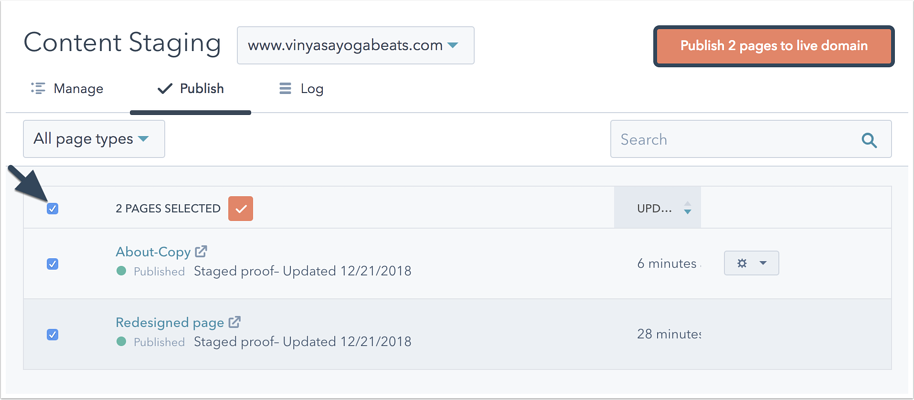This screenshot has width=914, height=400.
Task: Click the Log hamburger icon
Action: coord(285,89)
